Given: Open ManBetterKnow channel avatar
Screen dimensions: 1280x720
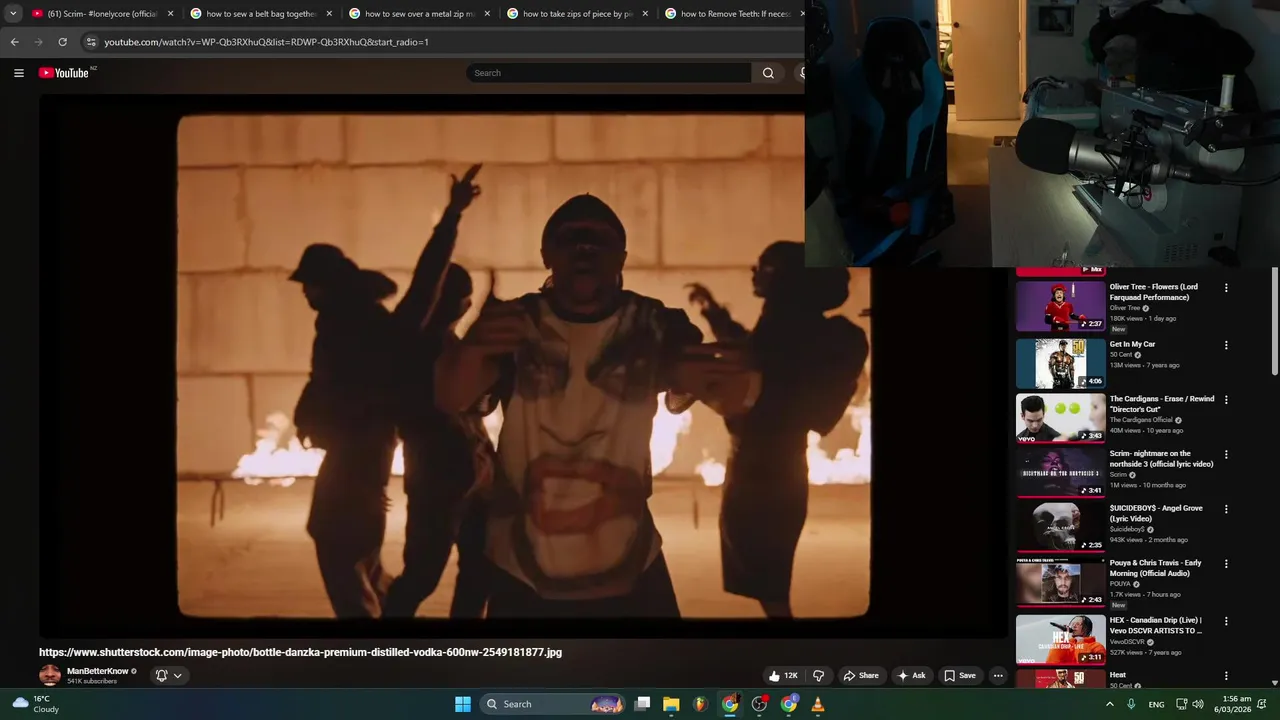Looking at the screenshot, I should [x=50, y=675].
